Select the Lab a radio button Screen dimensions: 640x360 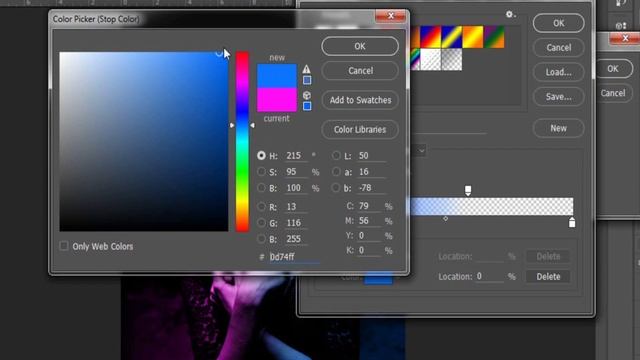pos(336,172)
